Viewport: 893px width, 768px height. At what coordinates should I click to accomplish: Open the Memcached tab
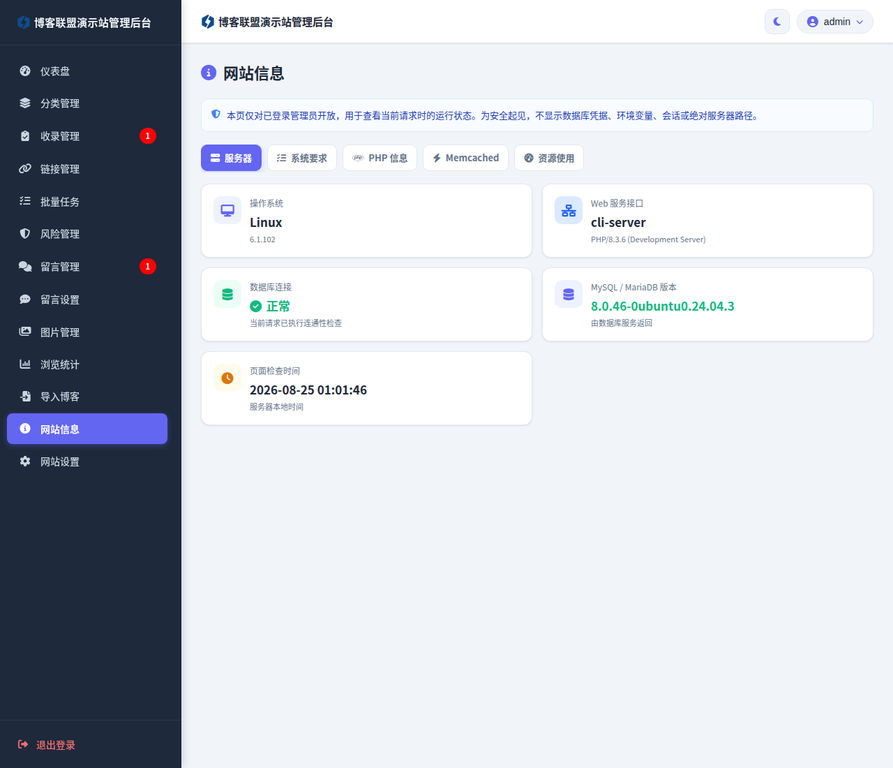(465, 158)
